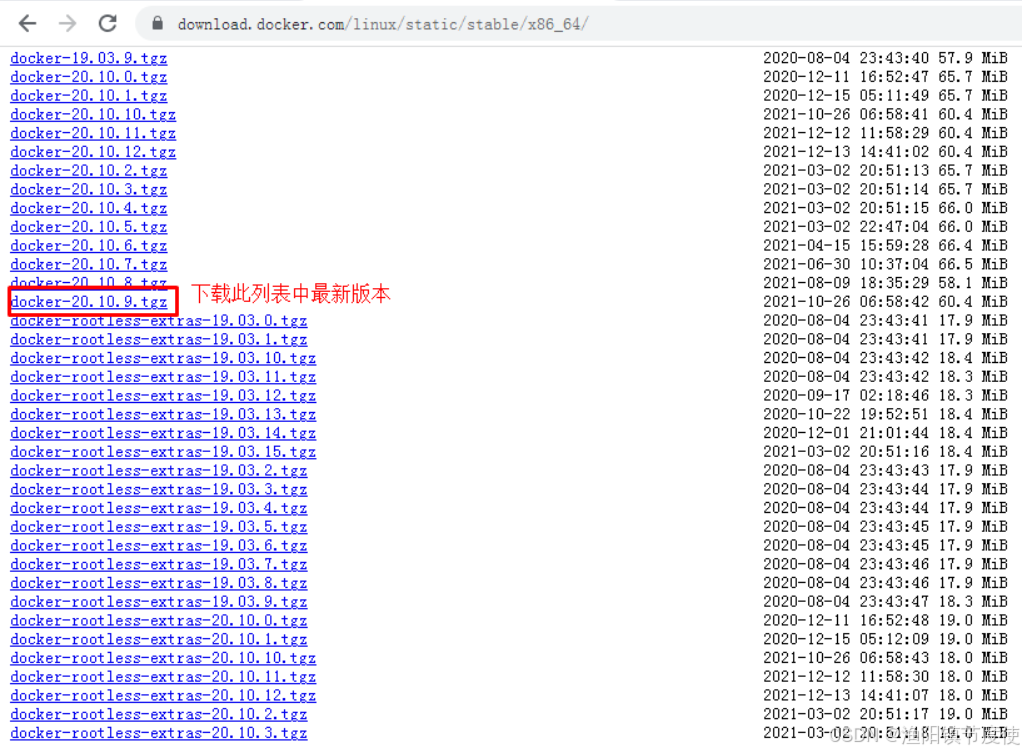Click the browser forward arrow

tap(67, 24)
